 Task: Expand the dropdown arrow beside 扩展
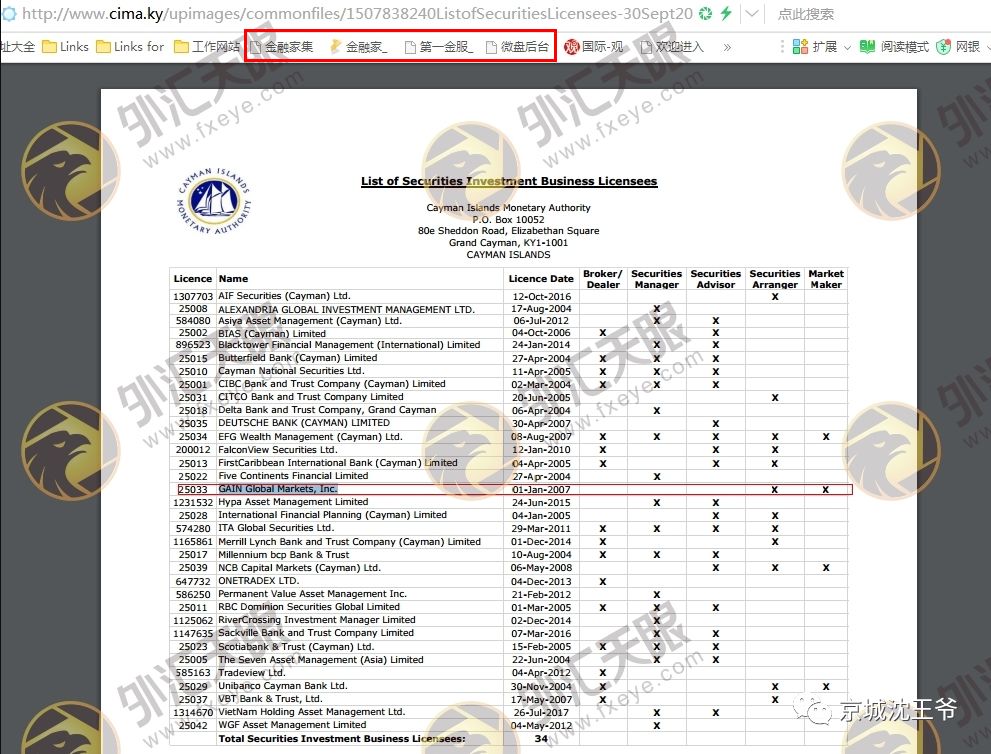click(847, 47)
